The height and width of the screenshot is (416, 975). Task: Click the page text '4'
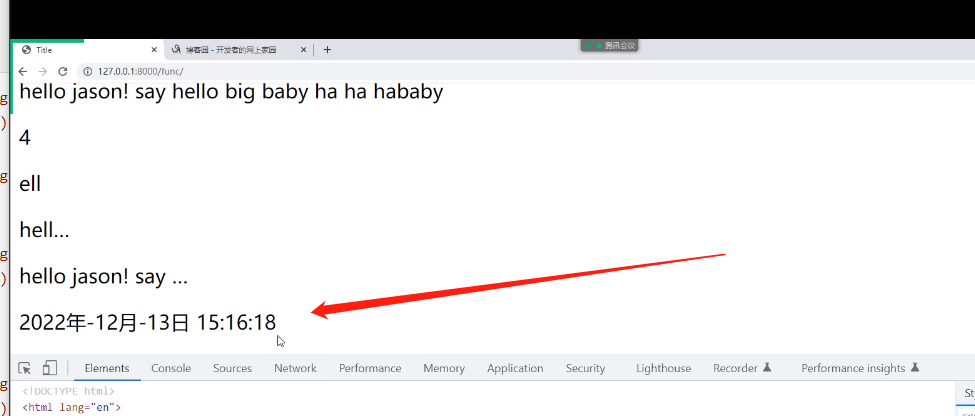(25, 137)
